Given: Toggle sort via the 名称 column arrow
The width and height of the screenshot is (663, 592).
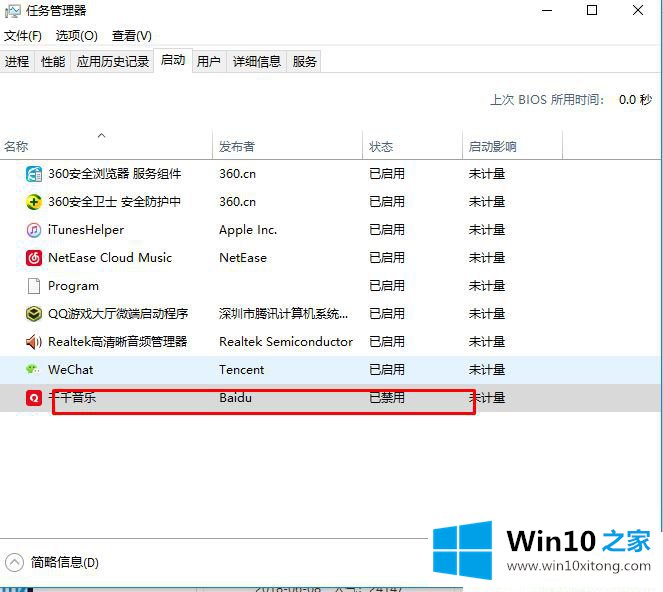Looking at the screenshot, I should (101, 135).
